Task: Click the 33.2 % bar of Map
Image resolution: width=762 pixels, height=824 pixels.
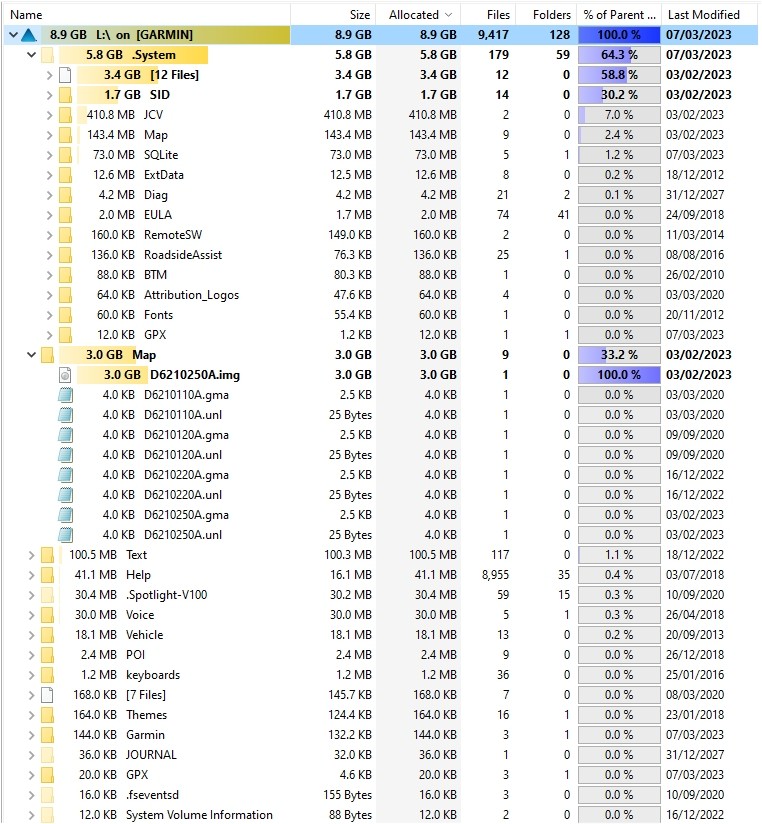Action: 619,355
